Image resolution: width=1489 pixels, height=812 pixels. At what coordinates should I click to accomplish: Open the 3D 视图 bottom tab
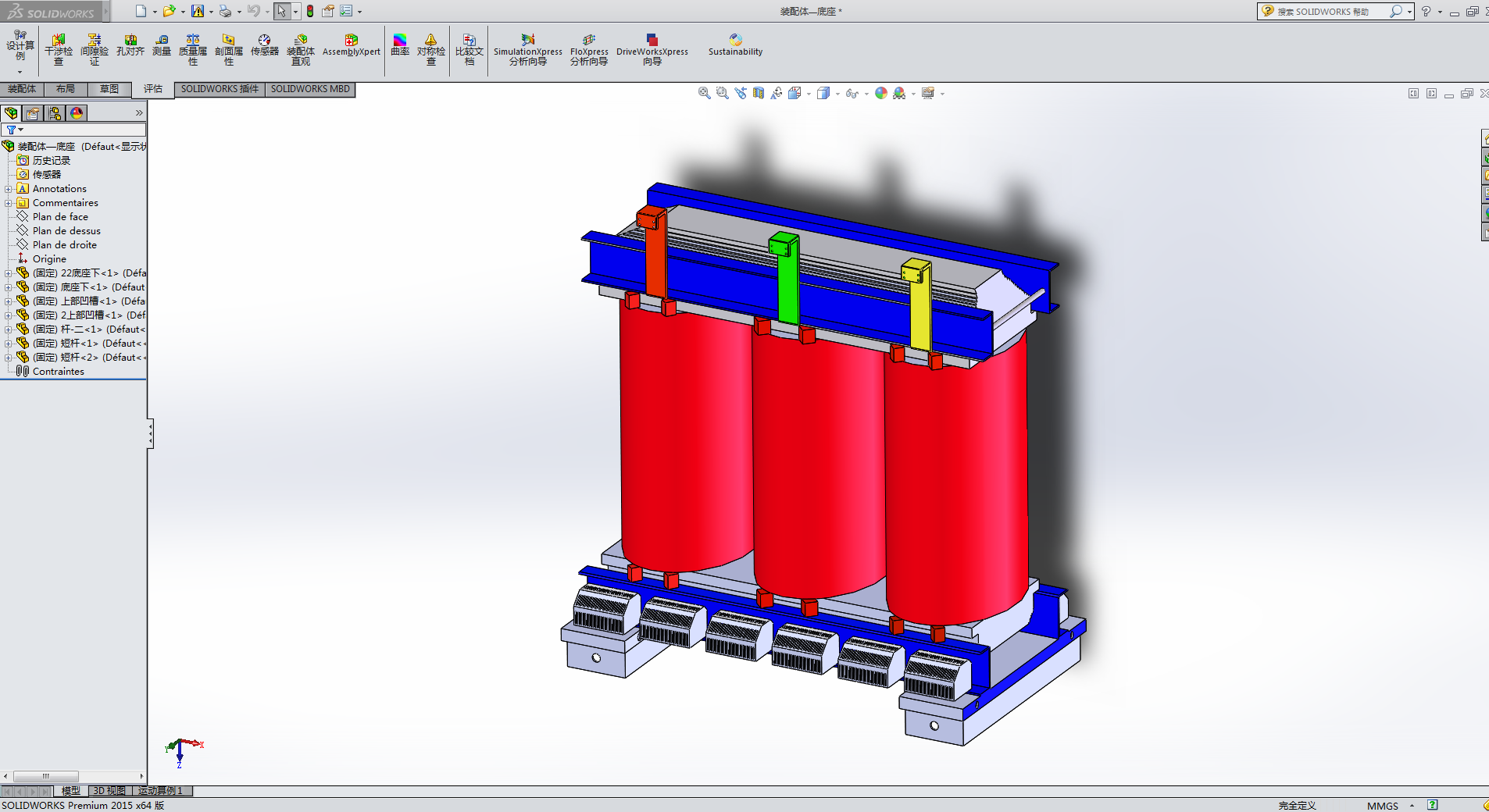pos(109,791)
